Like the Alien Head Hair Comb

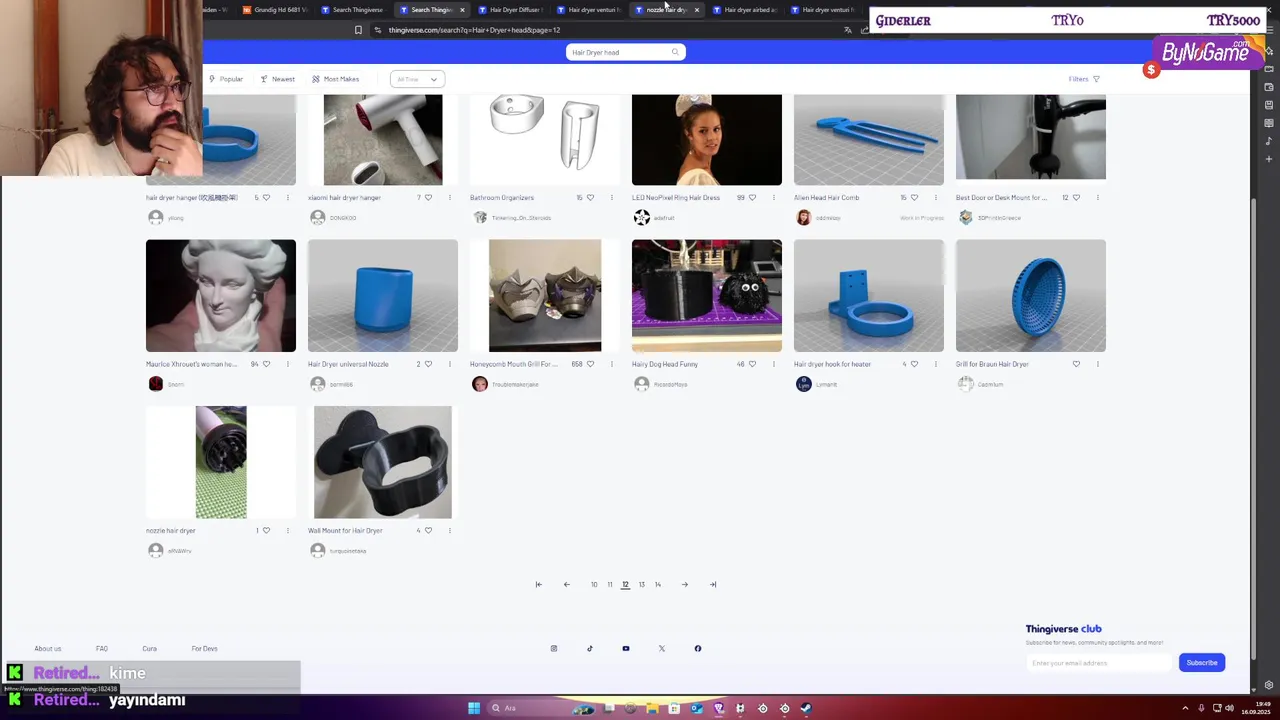(x=914, y=198)
